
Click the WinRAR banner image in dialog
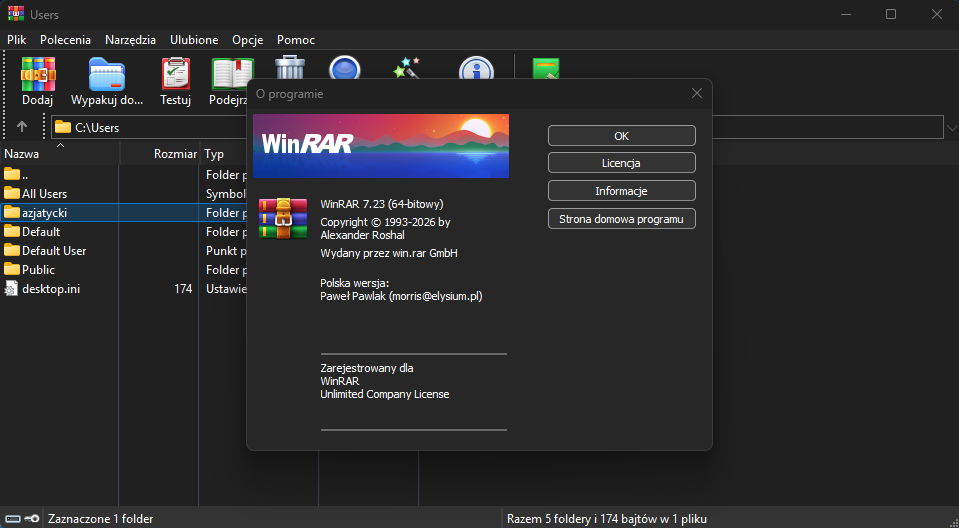380,146
